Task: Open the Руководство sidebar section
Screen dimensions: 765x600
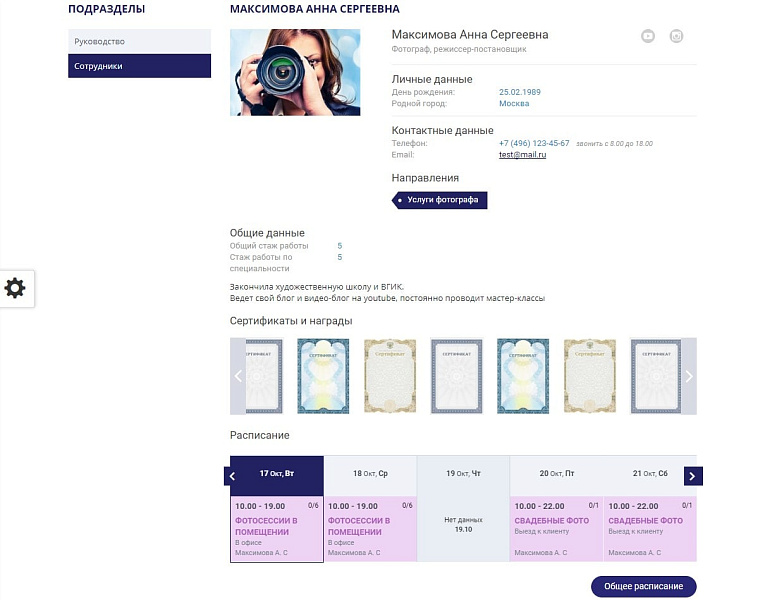Action: coord(140,41)
